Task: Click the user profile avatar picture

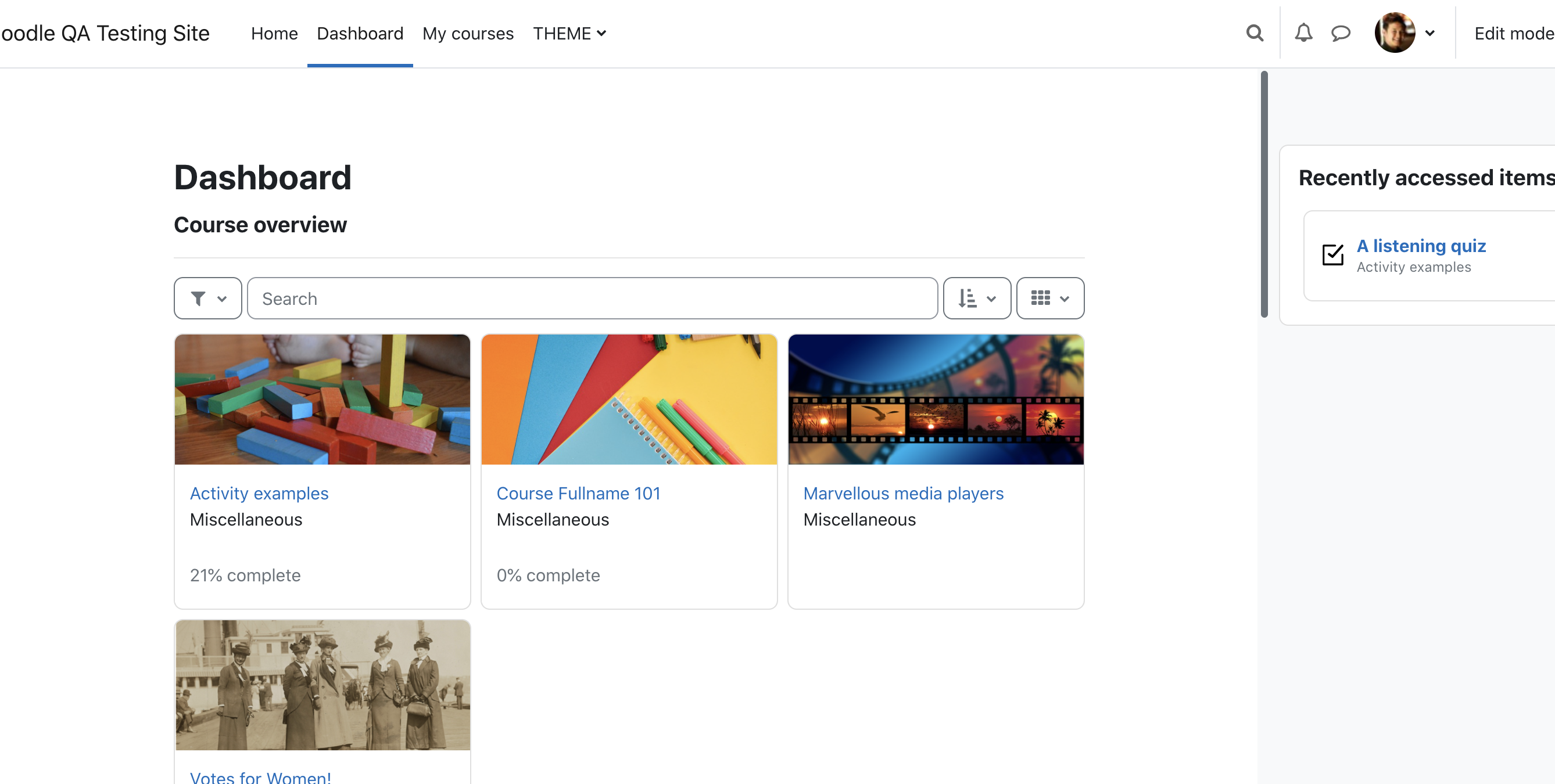Action: (1395, 33)
